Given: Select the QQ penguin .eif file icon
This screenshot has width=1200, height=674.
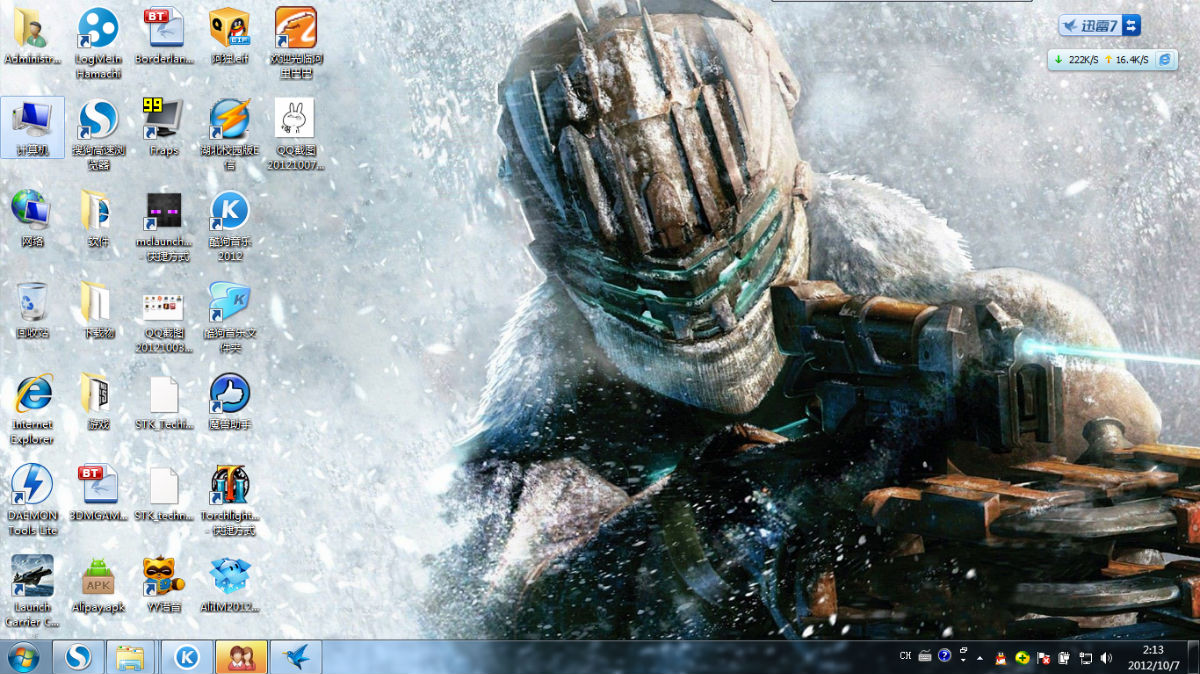Looking at the screenshot, I should [229, 36].
